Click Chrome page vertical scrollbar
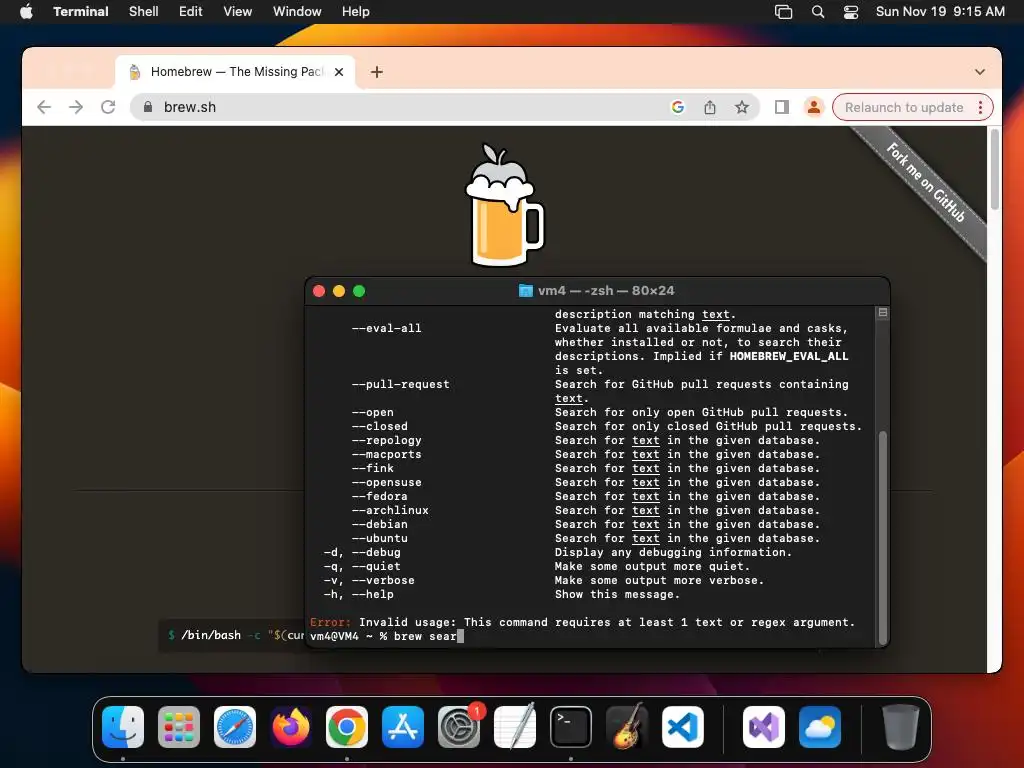This screenshot has height=768, width=1024. coord(995,170)
